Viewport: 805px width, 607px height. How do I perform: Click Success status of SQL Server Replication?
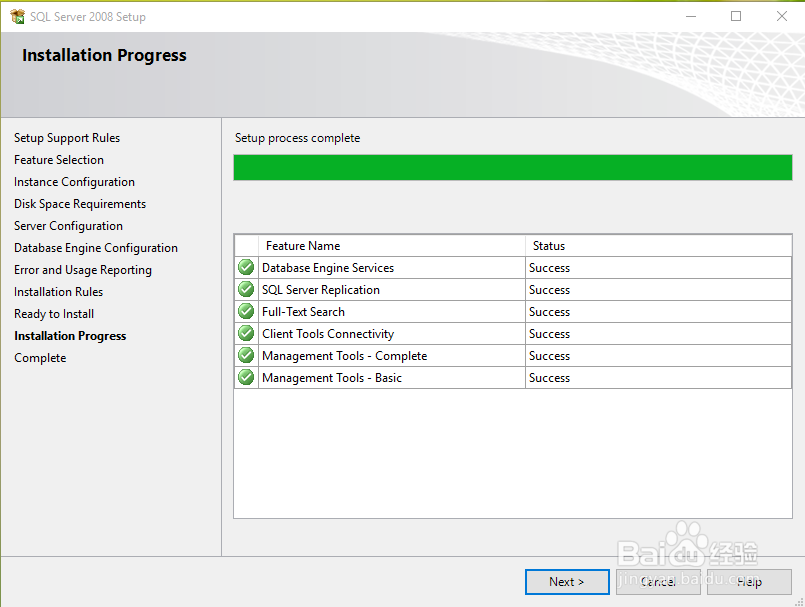pyautogui.click(x=549, y=290)
